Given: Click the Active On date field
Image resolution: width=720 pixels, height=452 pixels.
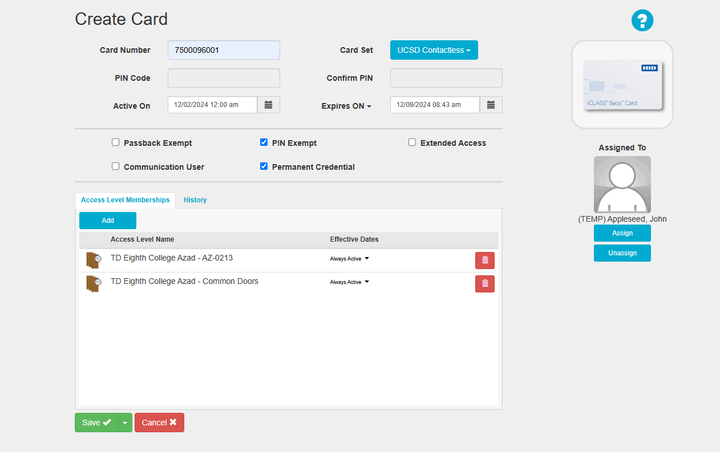Looking at the screenshot, I should [213, 105].
